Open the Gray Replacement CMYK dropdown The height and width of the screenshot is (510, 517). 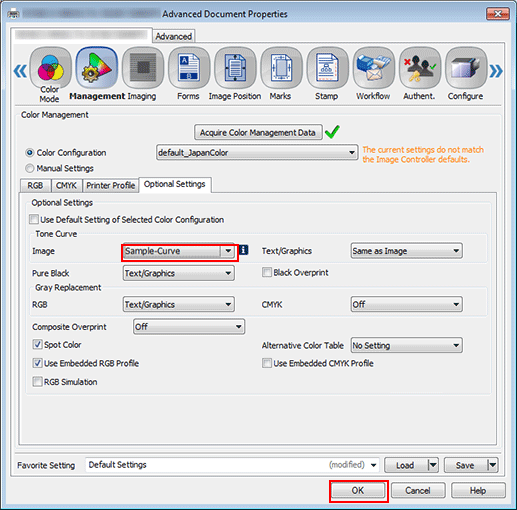pos(406,304)
